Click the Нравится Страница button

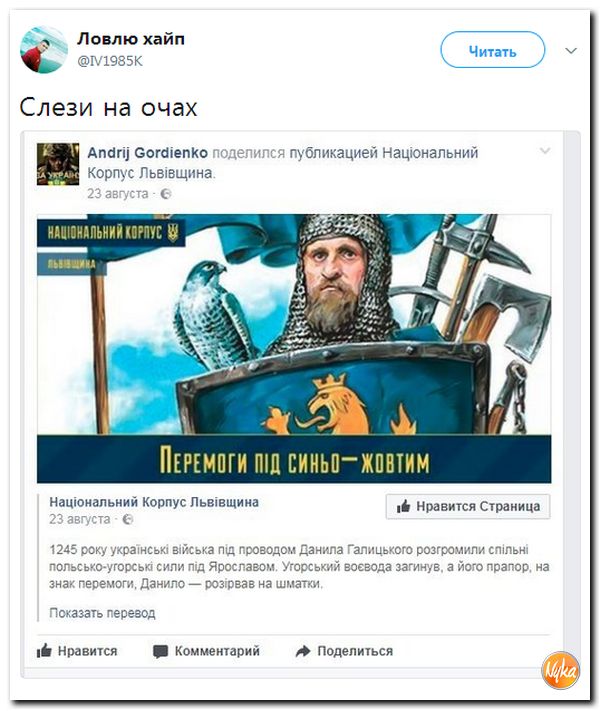click(468, 506)
